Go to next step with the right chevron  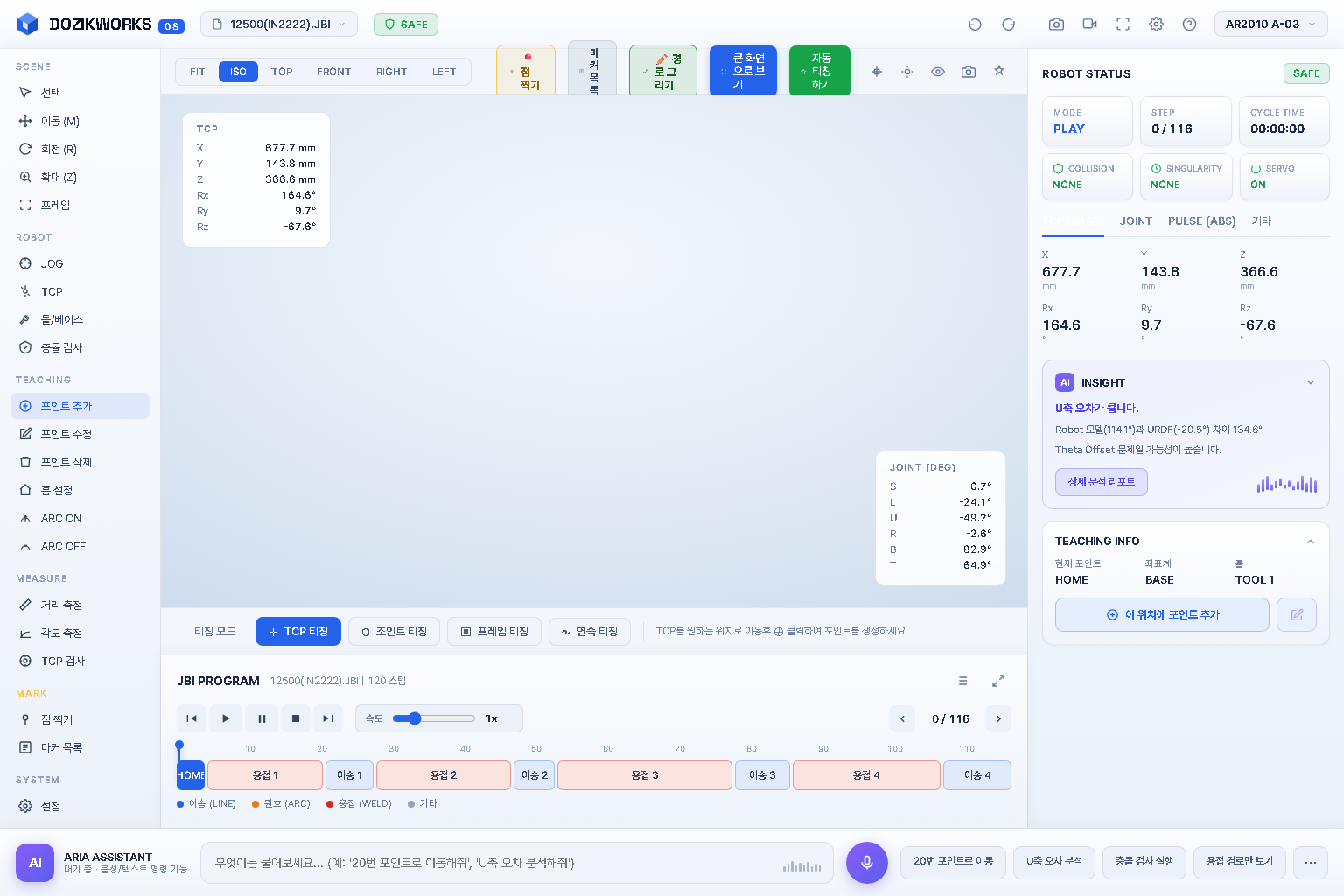(998, 718)
